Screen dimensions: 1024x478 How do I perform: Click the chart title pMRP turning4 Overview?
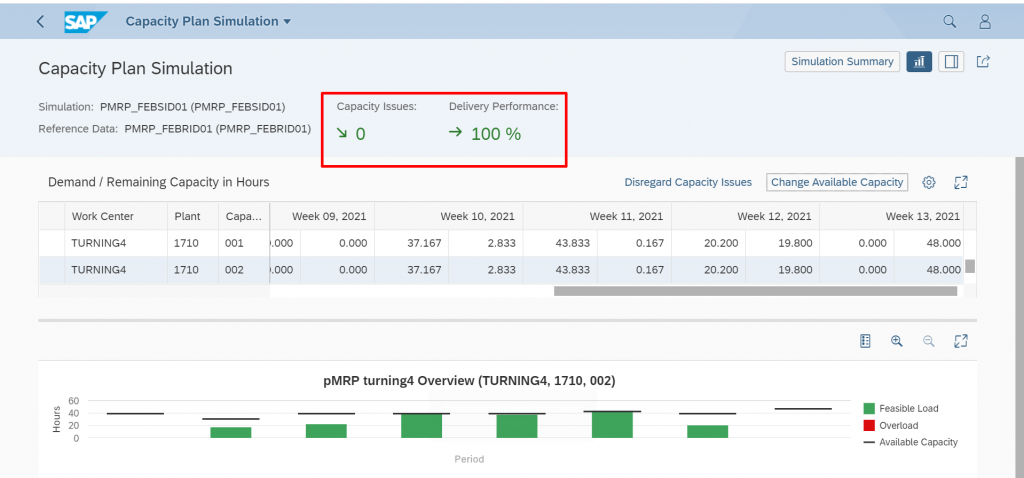[469, 382]
